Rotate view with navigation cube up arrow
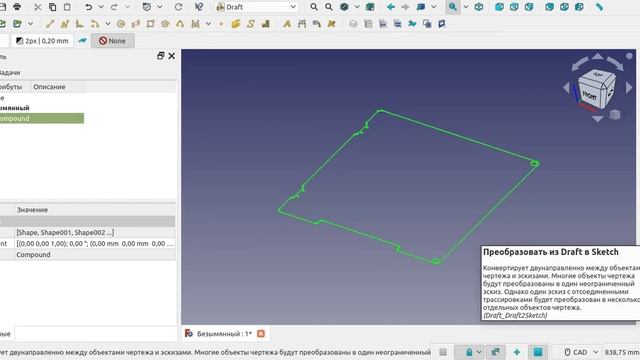This screenshot has width=640, height=360. [x=598, y=56]
